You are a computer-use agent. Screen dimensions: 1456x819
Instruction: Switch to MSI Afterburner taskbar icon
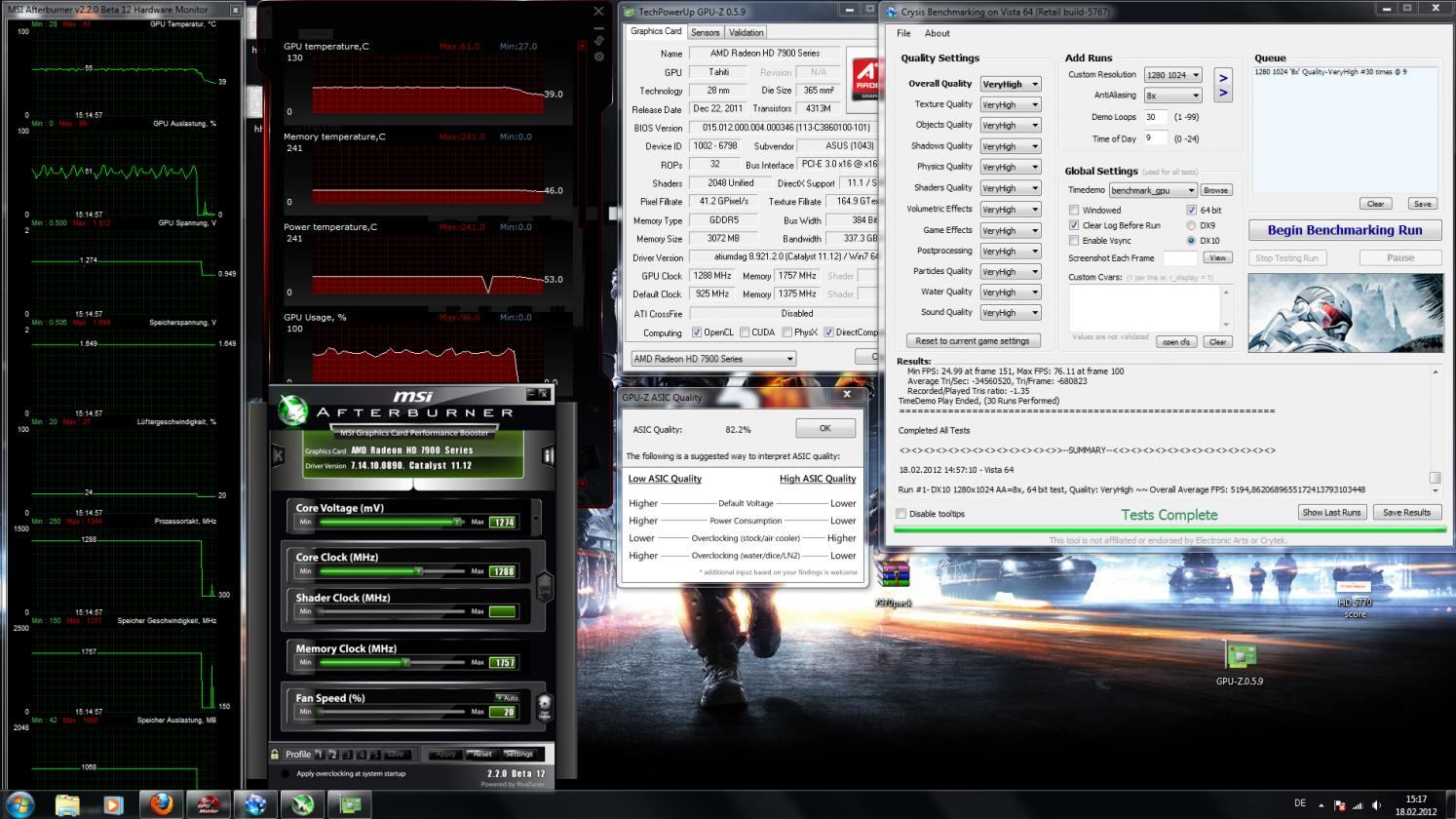(302, 804)
